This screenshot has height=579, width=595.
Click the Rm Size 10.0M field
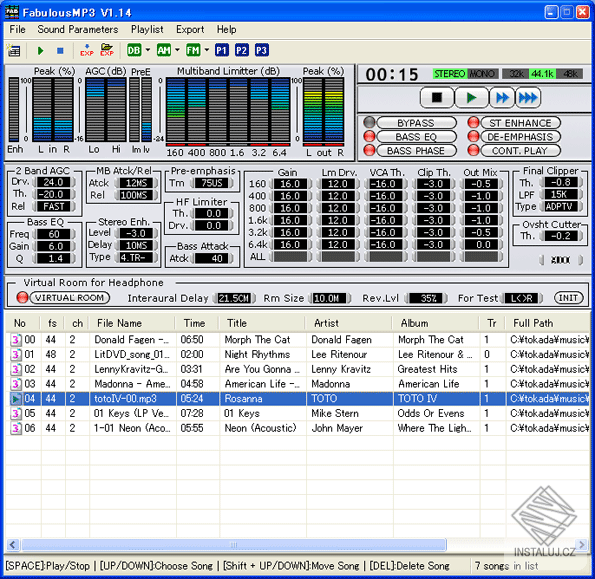coord(329,298)
